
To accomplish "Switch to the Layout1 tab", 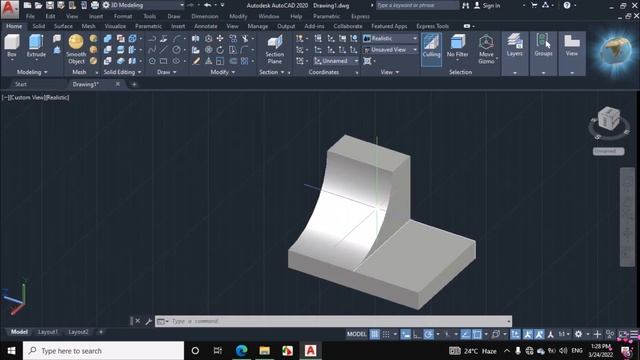I will [x=48, y=332].
